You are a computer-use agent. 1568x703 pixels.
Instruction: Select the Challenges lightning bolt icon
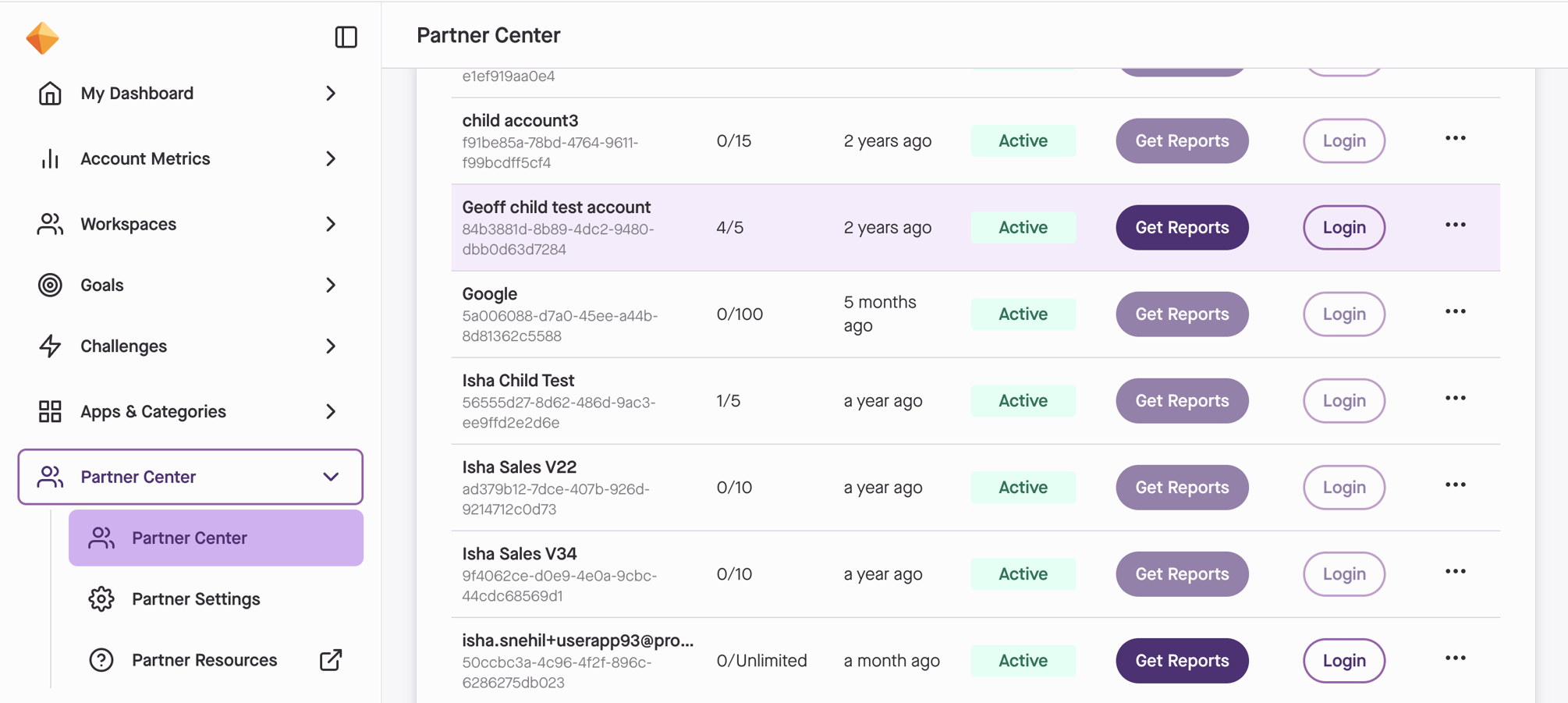(50, 346)
